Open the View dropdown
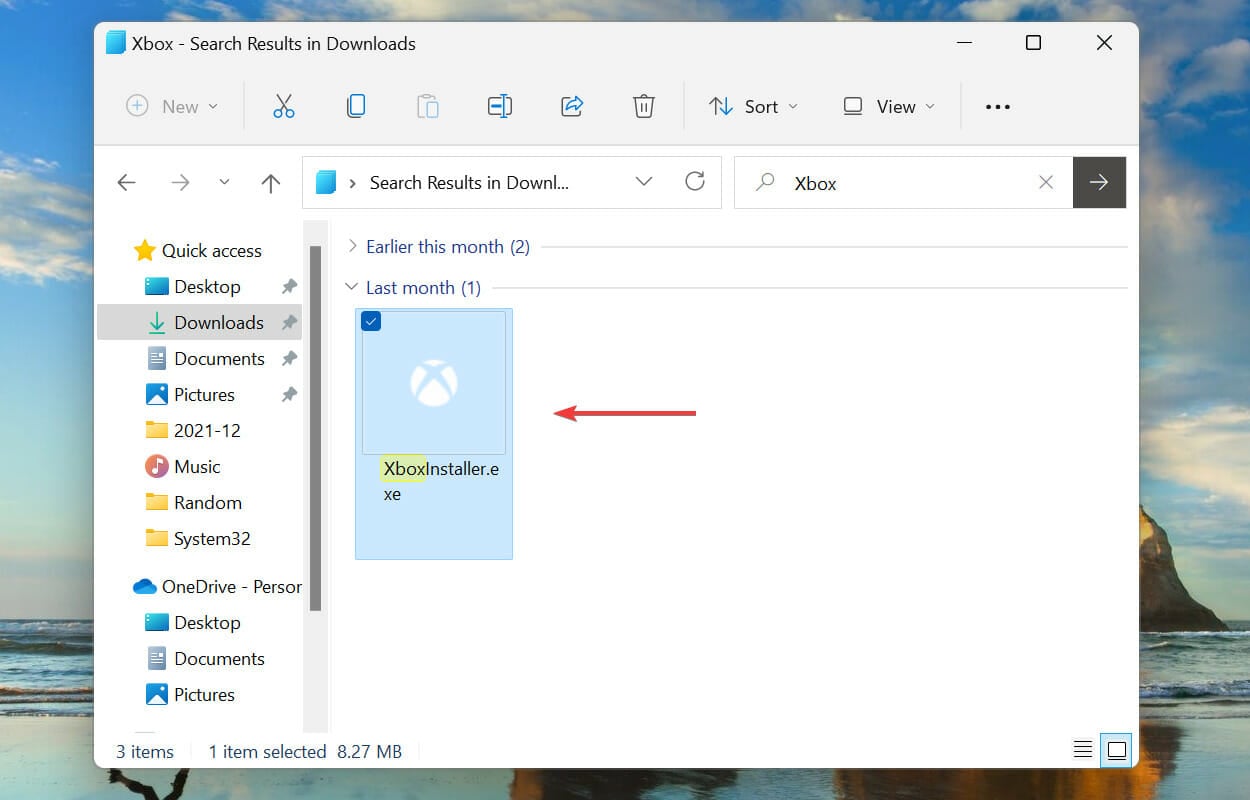Image resolution: width=1250 pixels, height=800 pixels. click(x=889, y=106)
